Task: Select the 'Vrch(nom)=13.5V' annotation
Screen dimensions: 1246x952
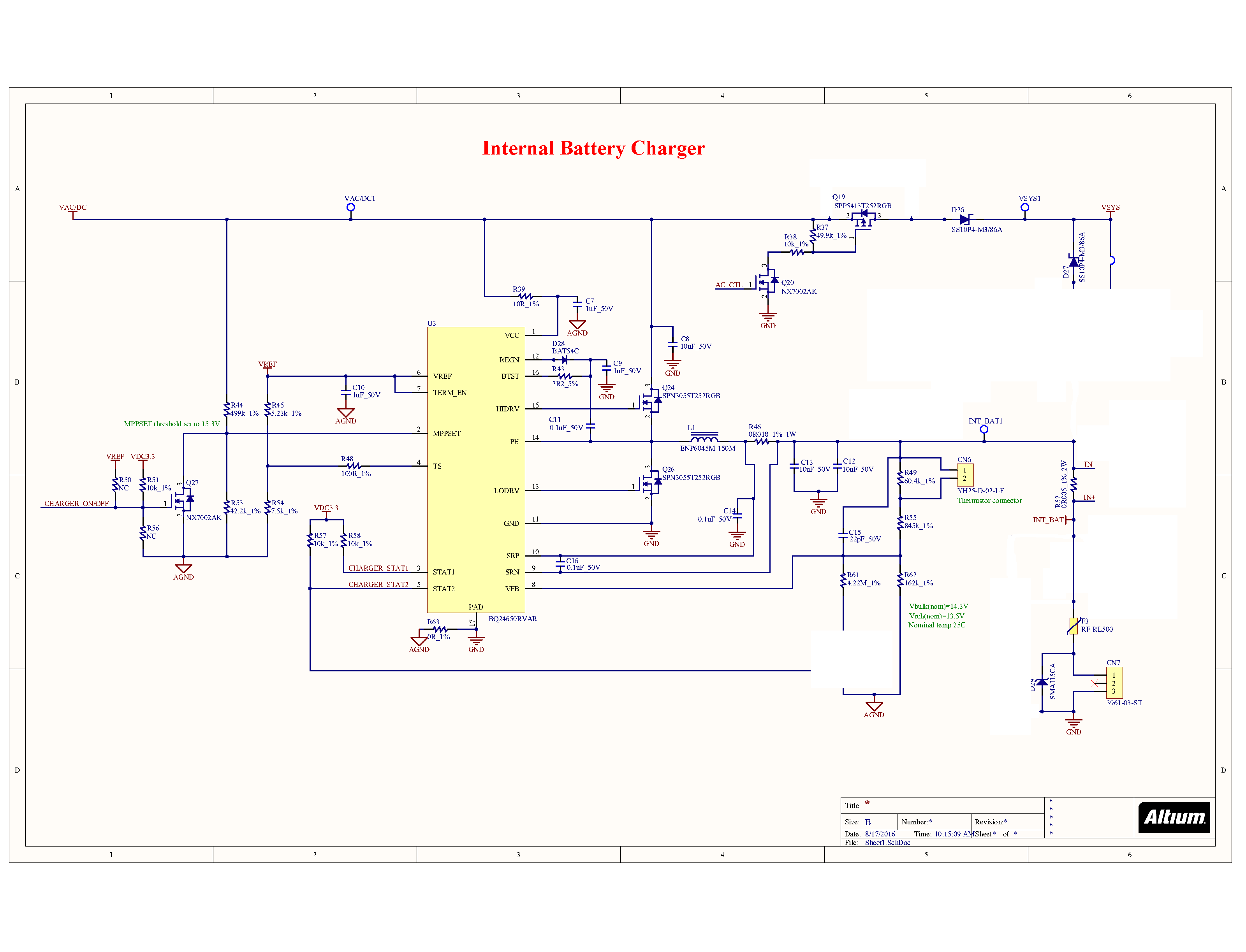Action: [x=936, y=616]
